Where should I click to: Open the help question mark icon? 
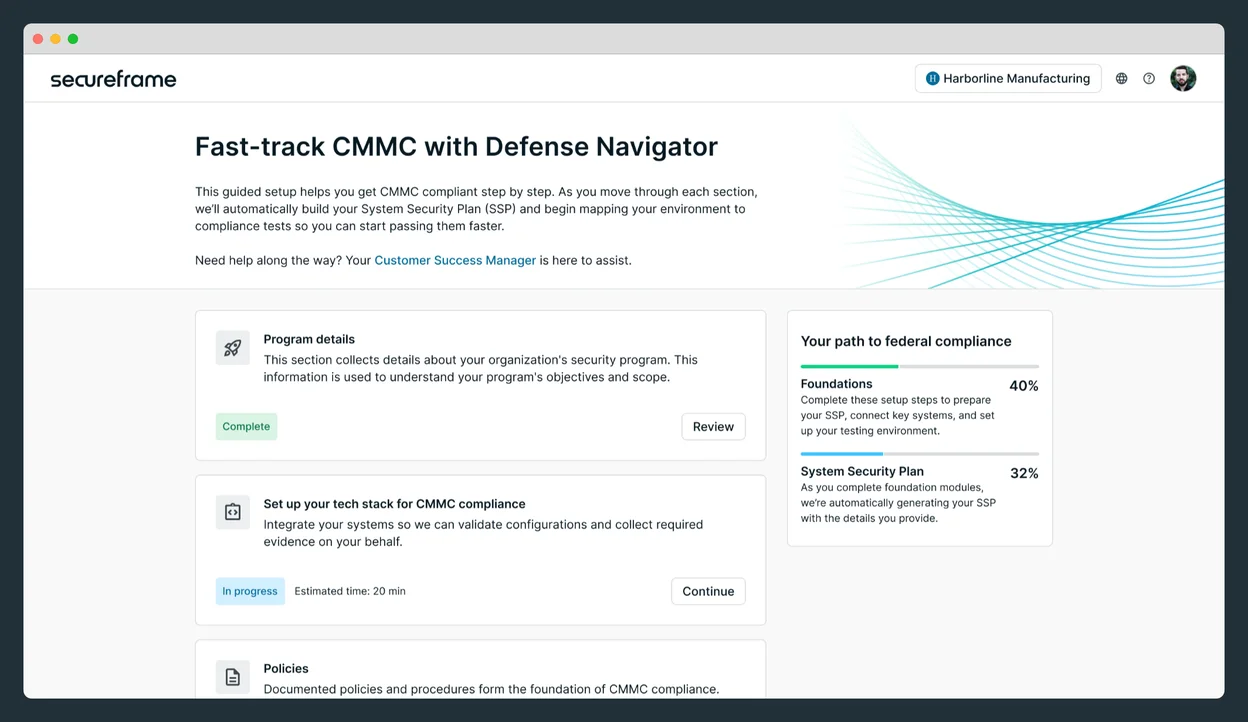point(1149,78)
